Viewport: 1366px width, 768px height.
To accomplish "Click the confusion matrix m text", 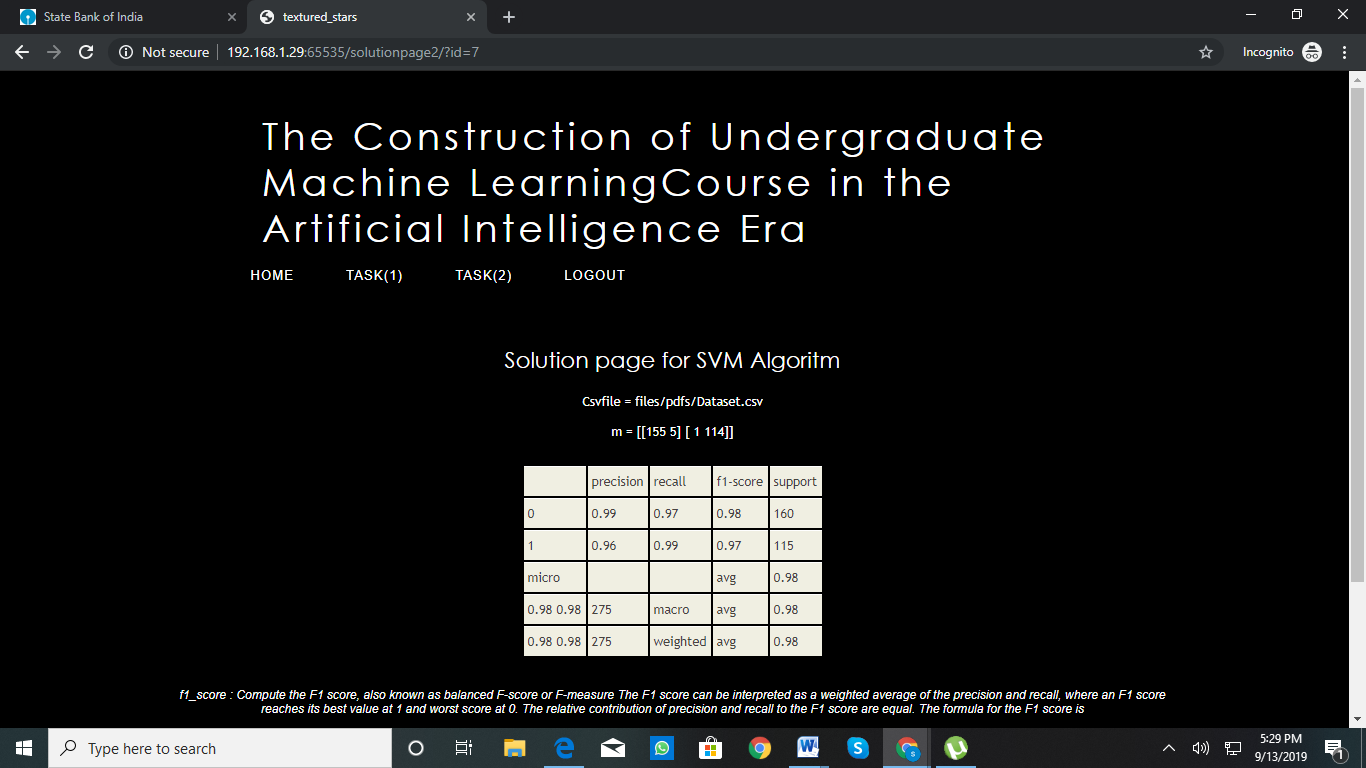I will click(672, 432).
